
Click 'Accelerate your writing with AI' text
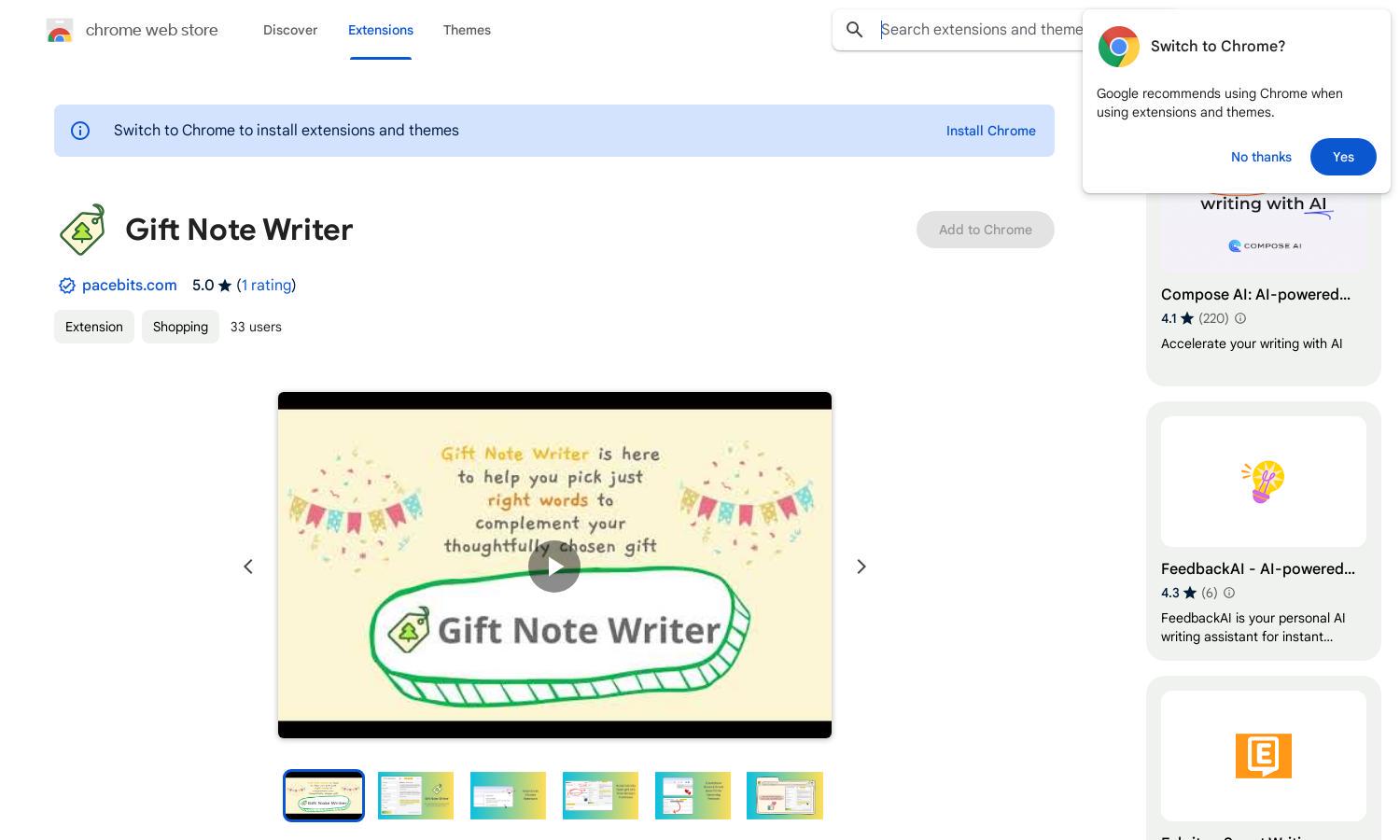pos(1252,343)
